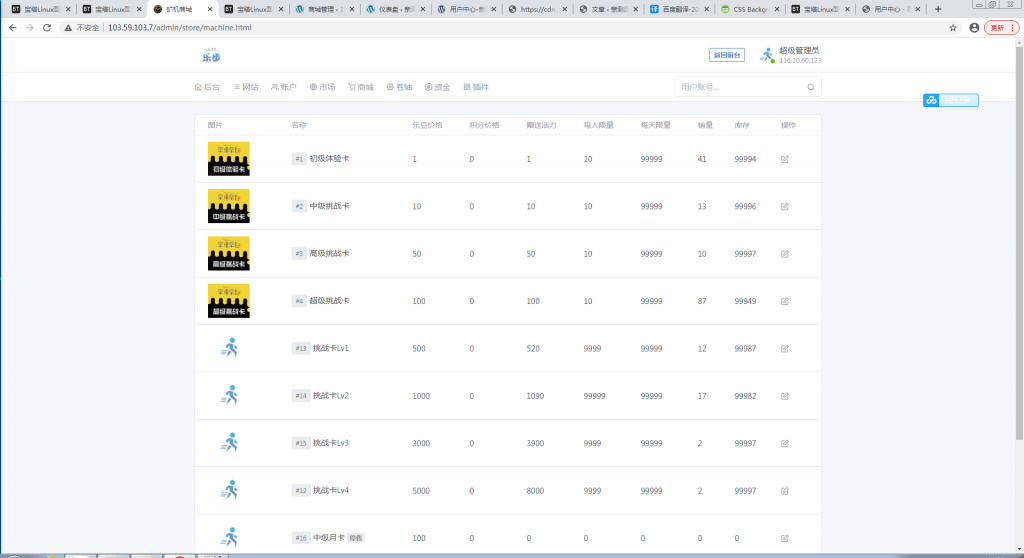Edit the 挑战卡Lv3 item
This screenshot has height=558, width=1024.
click(785, 443)
